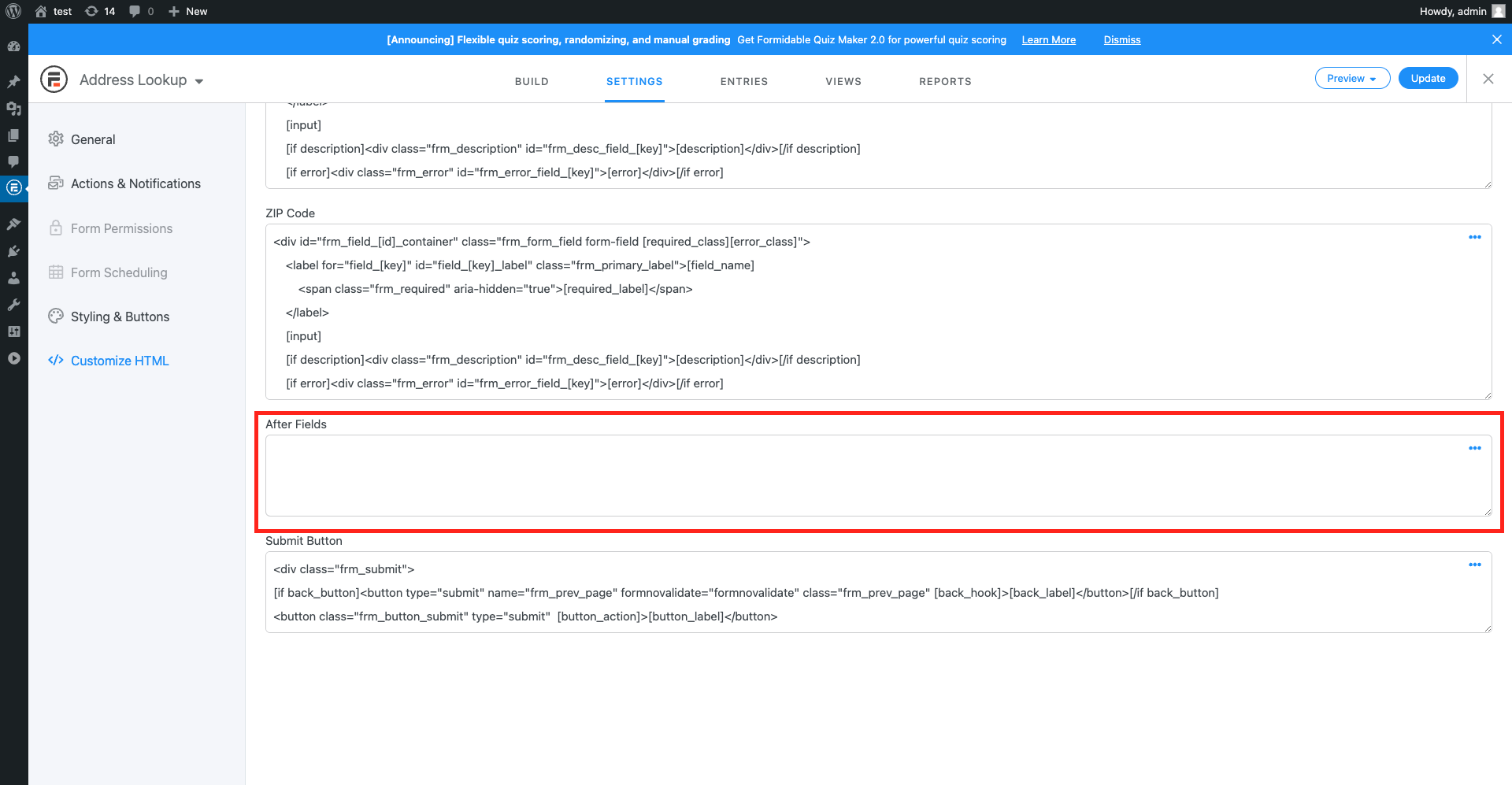This screenshot has height=785, width=1512.
Task: Open options menu for ZIP Code HTML box
Action: 1475,237
